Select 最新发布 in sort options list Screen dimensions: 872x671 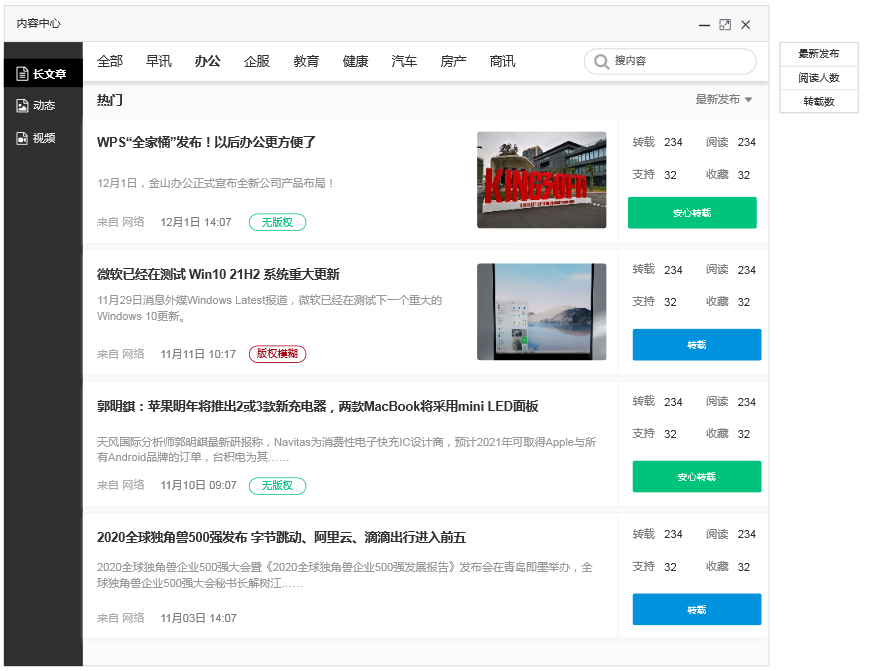point(819,54)
